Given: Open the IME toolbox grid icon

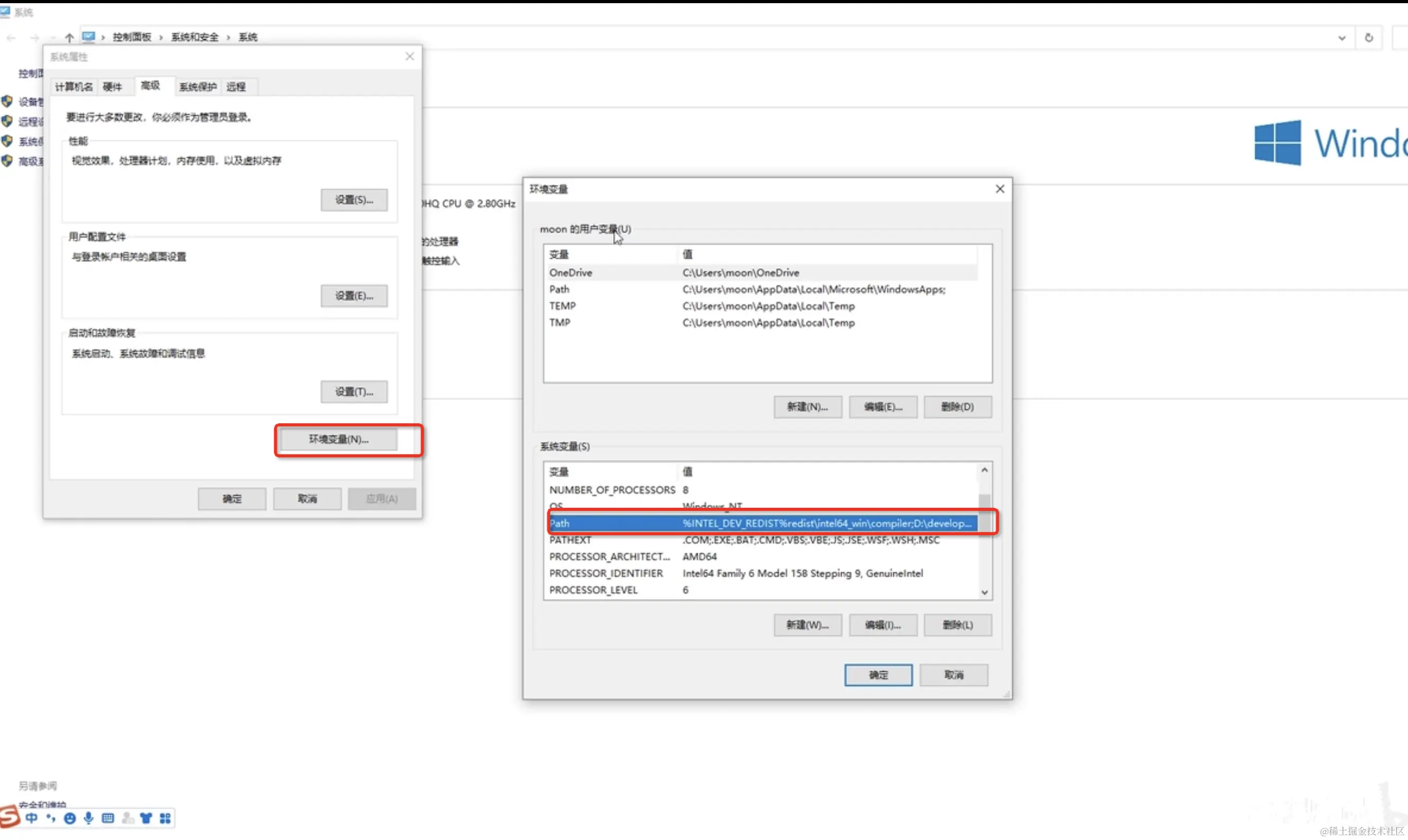Looking at the screenshot, I should 164,818.
